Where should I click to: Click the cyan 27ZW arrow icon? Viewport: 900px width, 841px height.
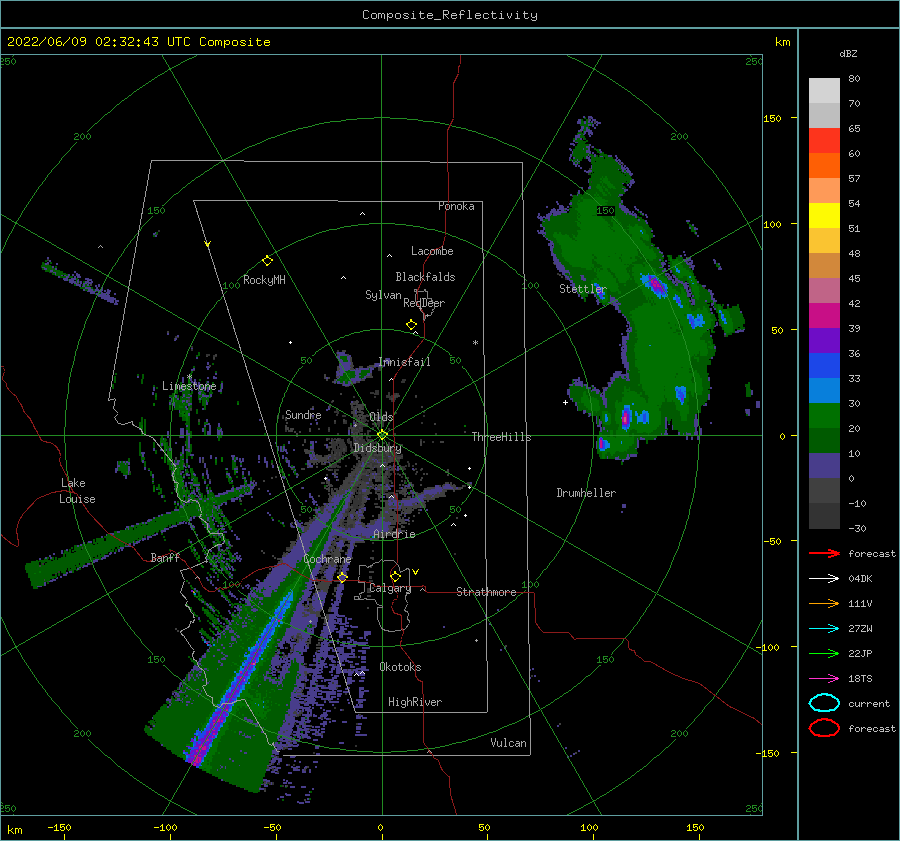[824, 629]
